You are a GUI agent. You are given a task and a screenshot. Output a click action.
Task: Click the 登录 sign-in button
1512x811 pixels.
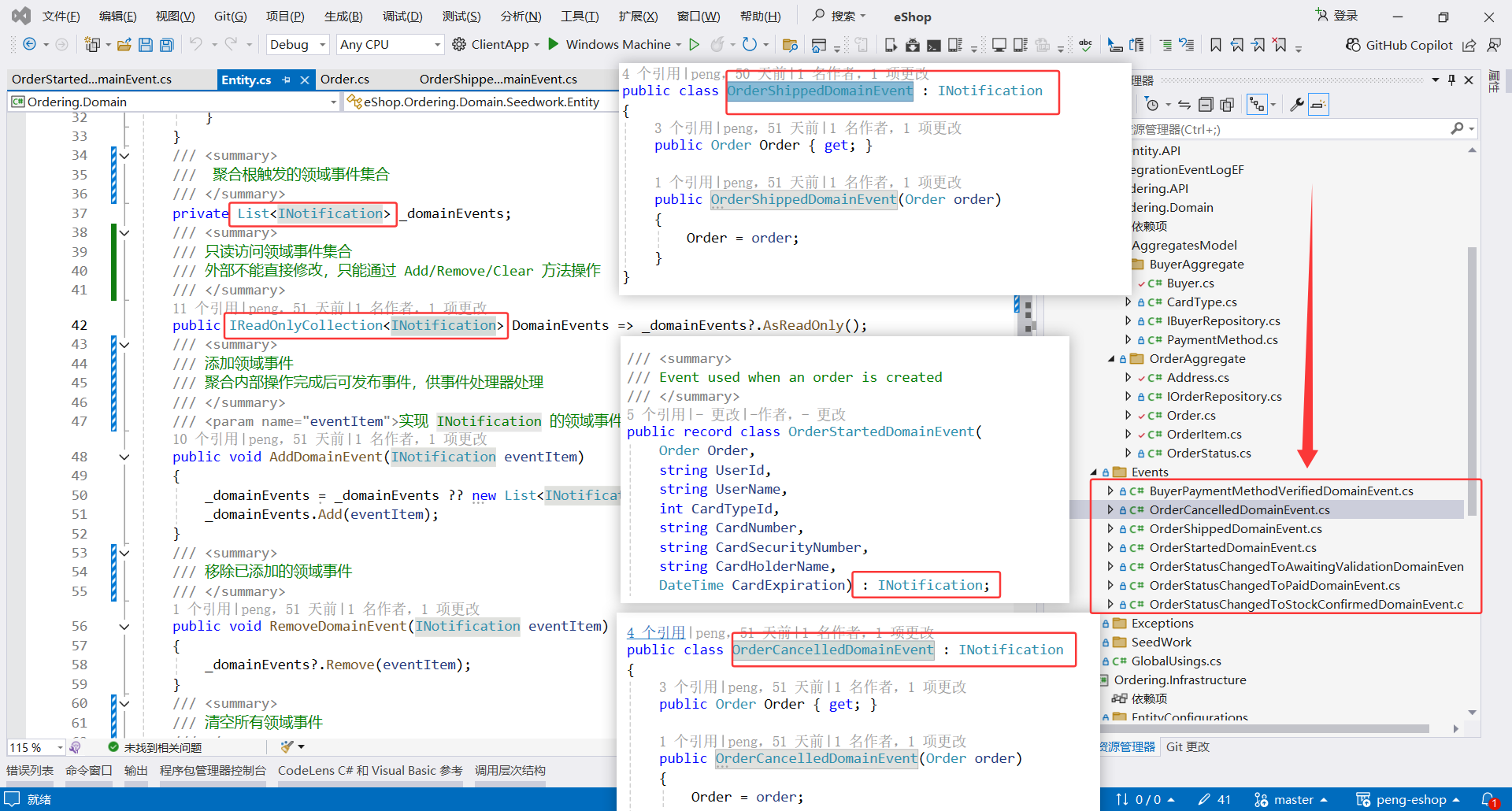click(1337, 16)
